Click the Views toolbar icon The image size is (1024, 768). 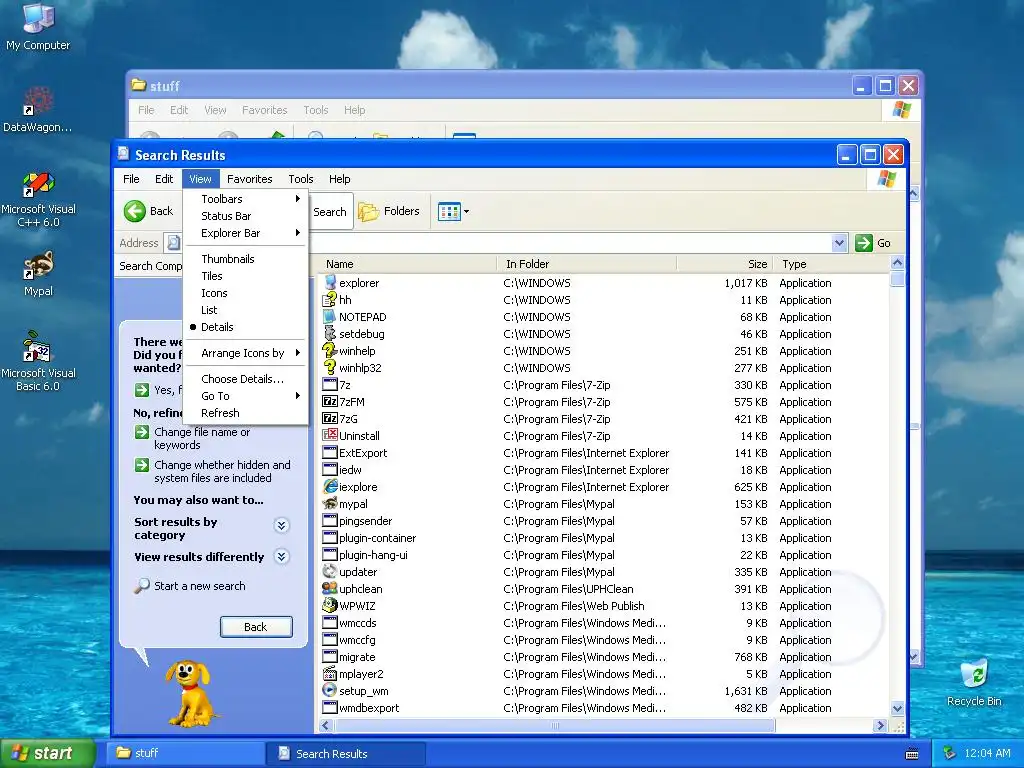[449, 211]
